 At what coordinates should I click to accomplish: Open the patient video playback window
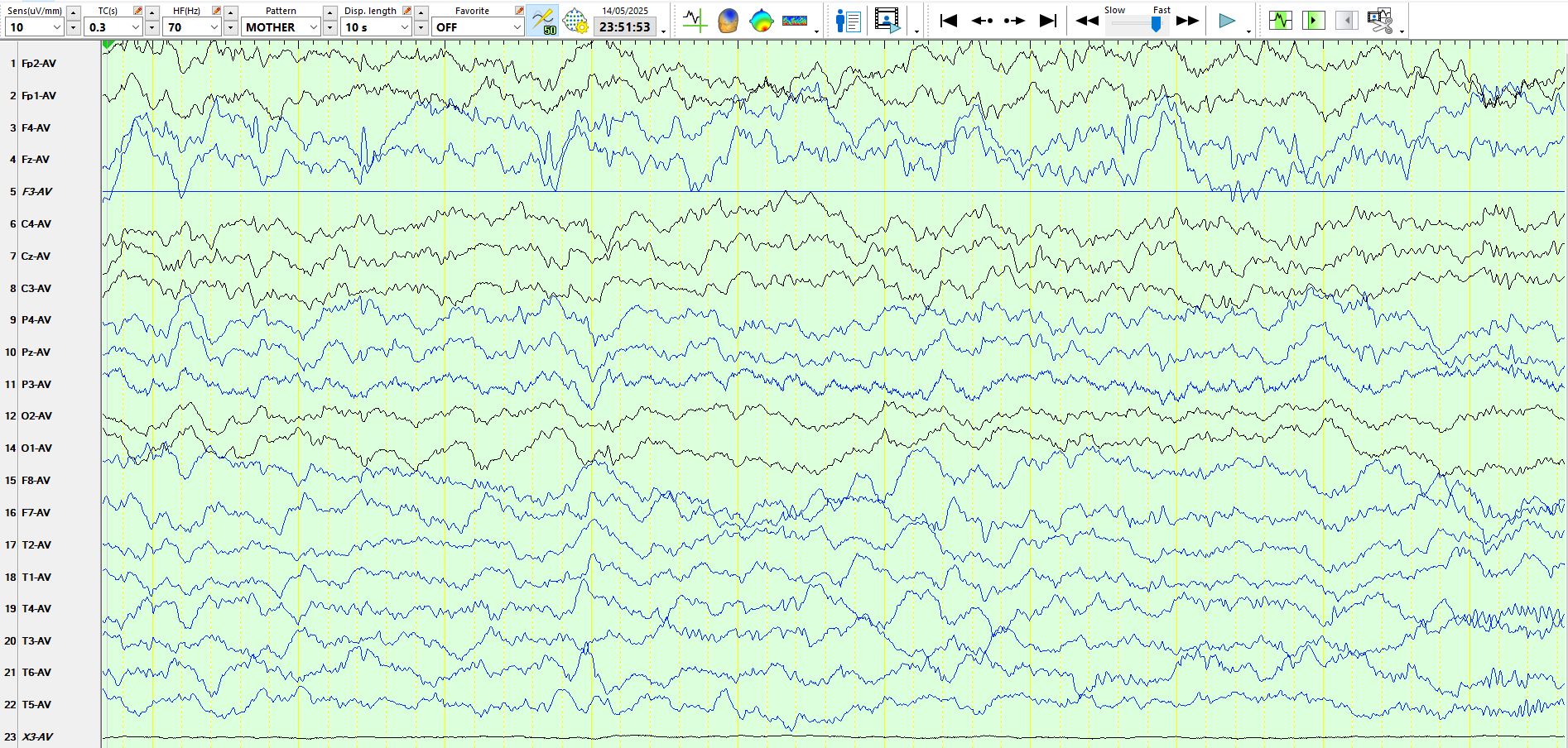[x=887, y=21]
